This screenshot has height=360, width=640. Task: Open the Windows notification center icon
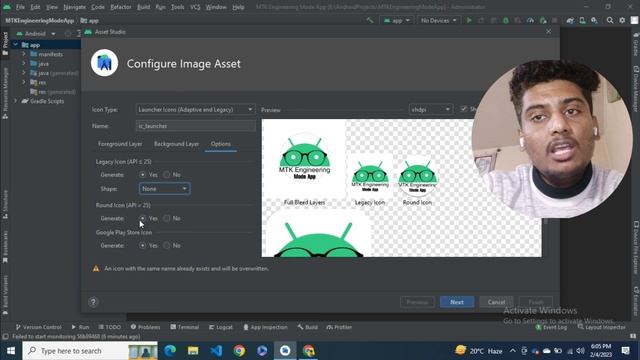(625, 351)
